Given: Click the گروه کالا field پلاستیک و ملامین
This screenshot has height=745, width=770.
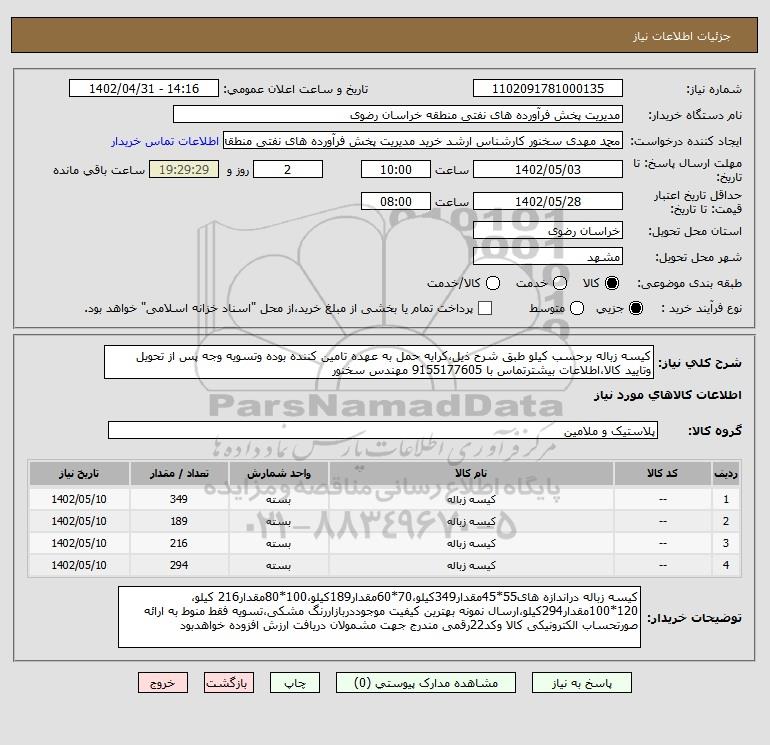Looking at the screenshot, I should tap(383, 430).
